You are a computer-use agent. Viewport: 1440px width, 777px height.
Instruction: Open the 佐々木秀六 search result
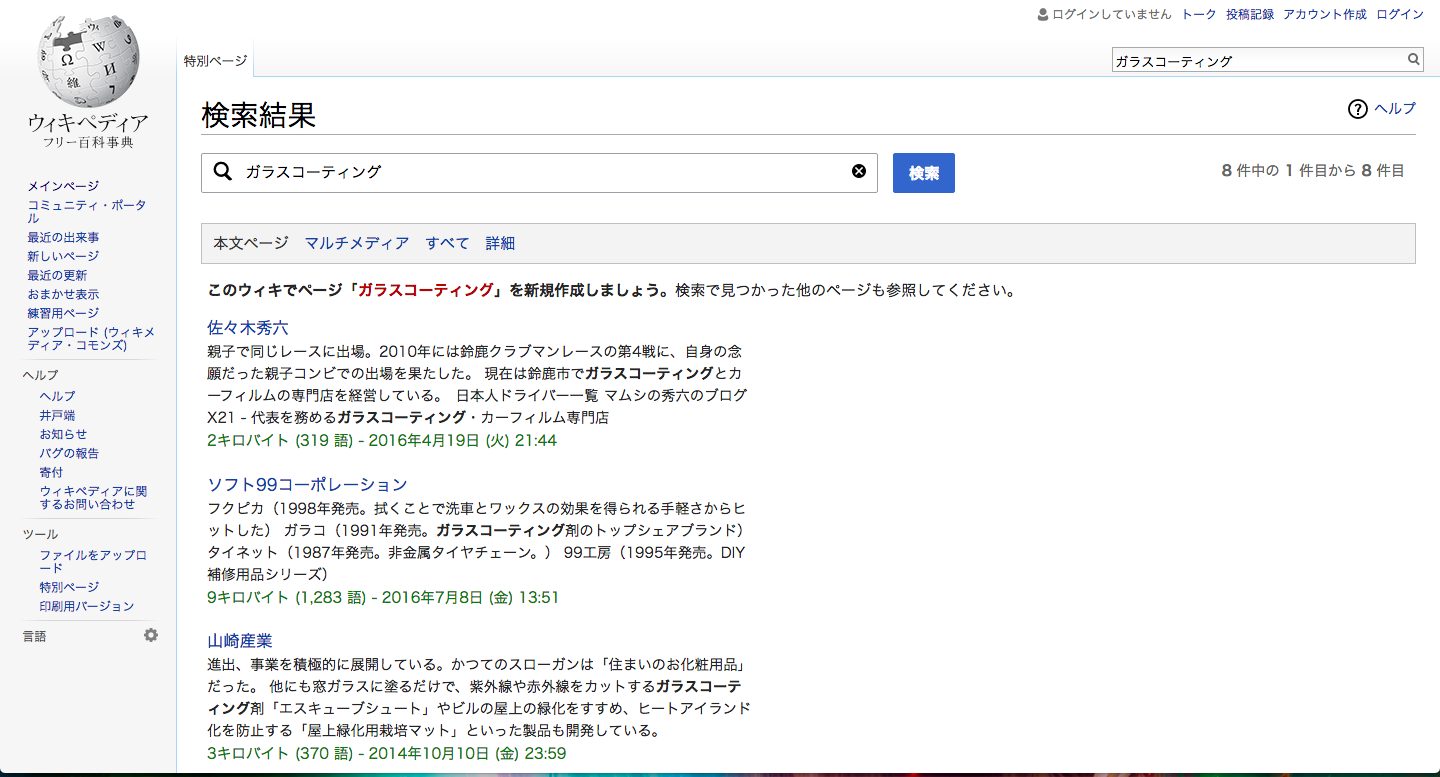[248, 328]
